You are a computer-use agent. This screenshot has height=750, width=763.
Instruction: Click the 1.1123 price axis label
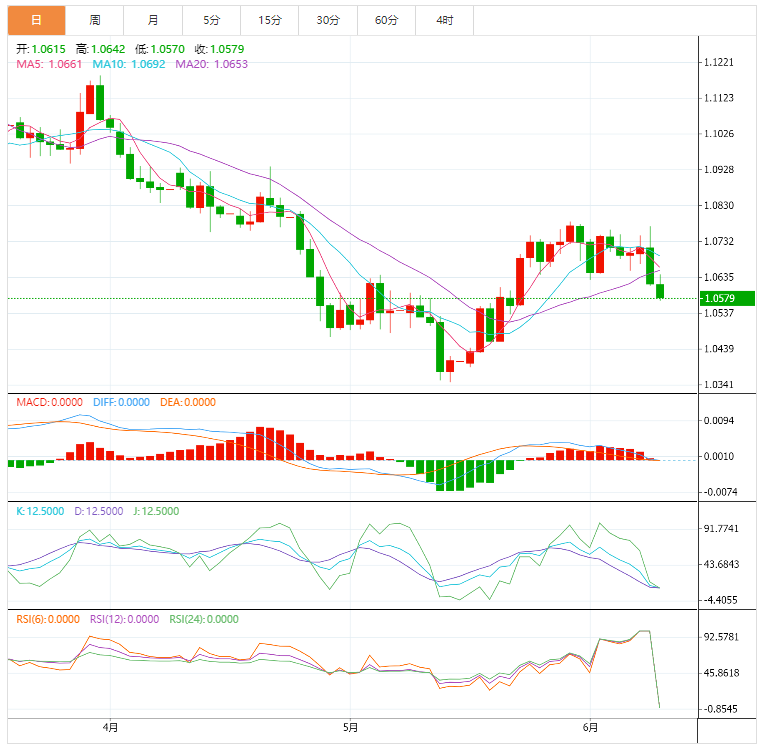coord(719,98)
